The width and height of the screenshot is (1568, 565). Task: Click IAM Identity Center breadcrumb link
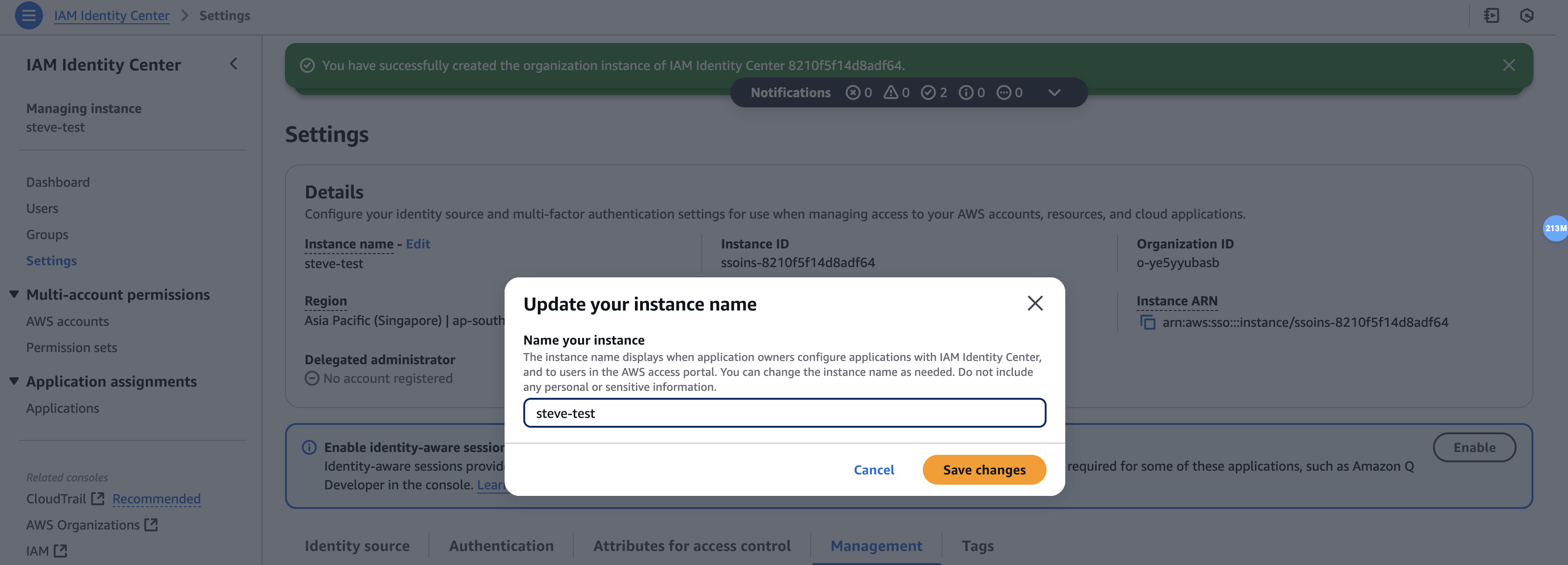(x=111, y=15)
